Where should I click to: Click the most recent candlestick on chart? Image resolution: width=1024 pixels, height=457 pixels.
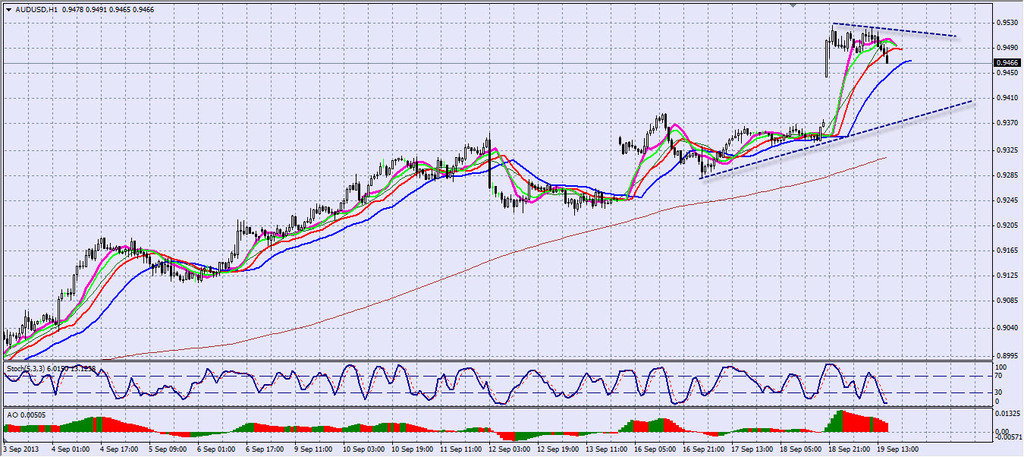click(x=887, y=57)
